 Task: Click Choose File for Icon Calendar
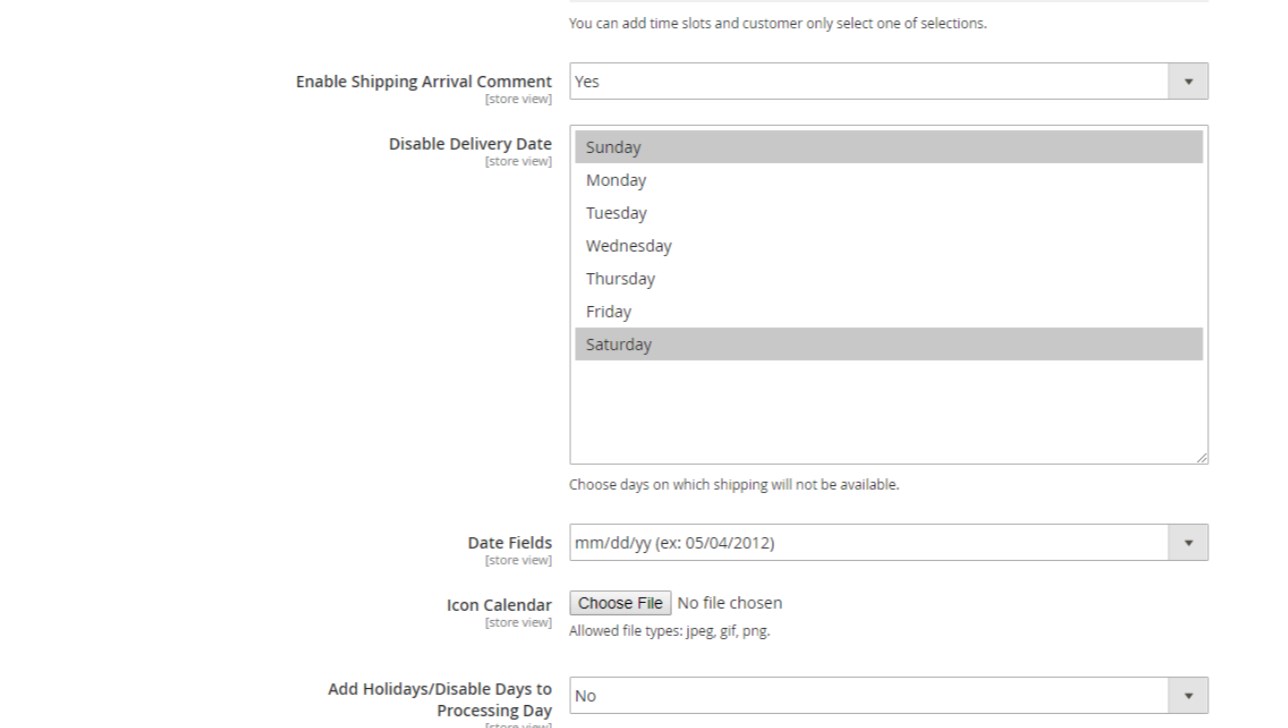click(620, 603)
